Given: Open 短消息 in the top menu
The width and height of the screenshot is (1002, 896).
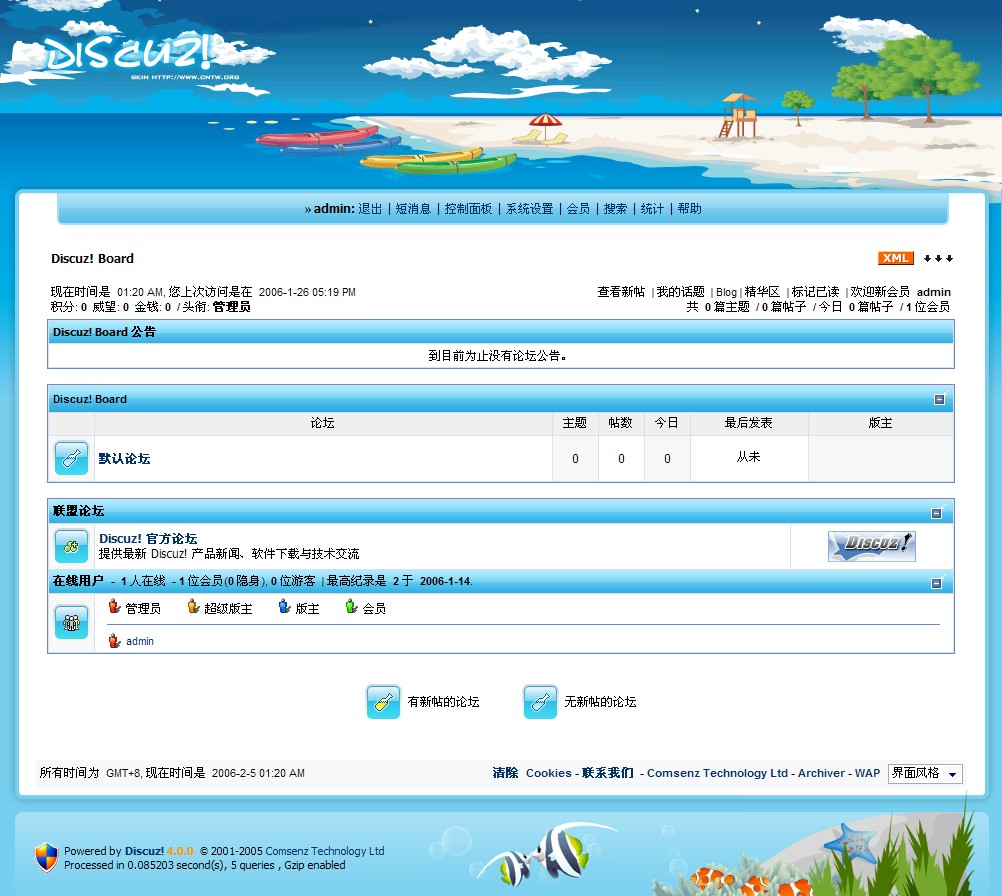Looking at the screenshot, I should [413, 209].
